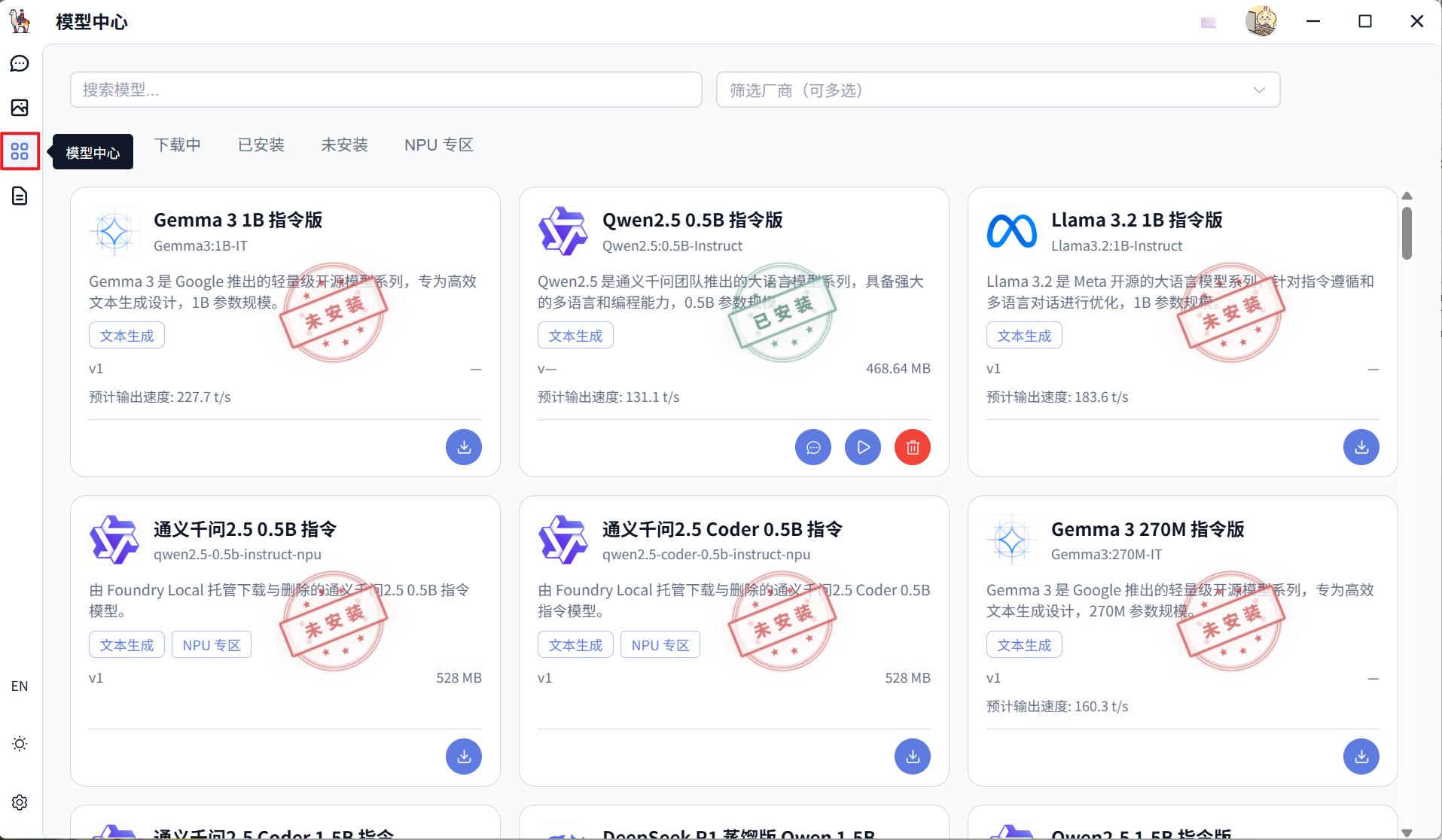Viewport: 1442px width, 840px height.
Task: Open settings gear in the sidebar
Action: (x=20, y=802)
